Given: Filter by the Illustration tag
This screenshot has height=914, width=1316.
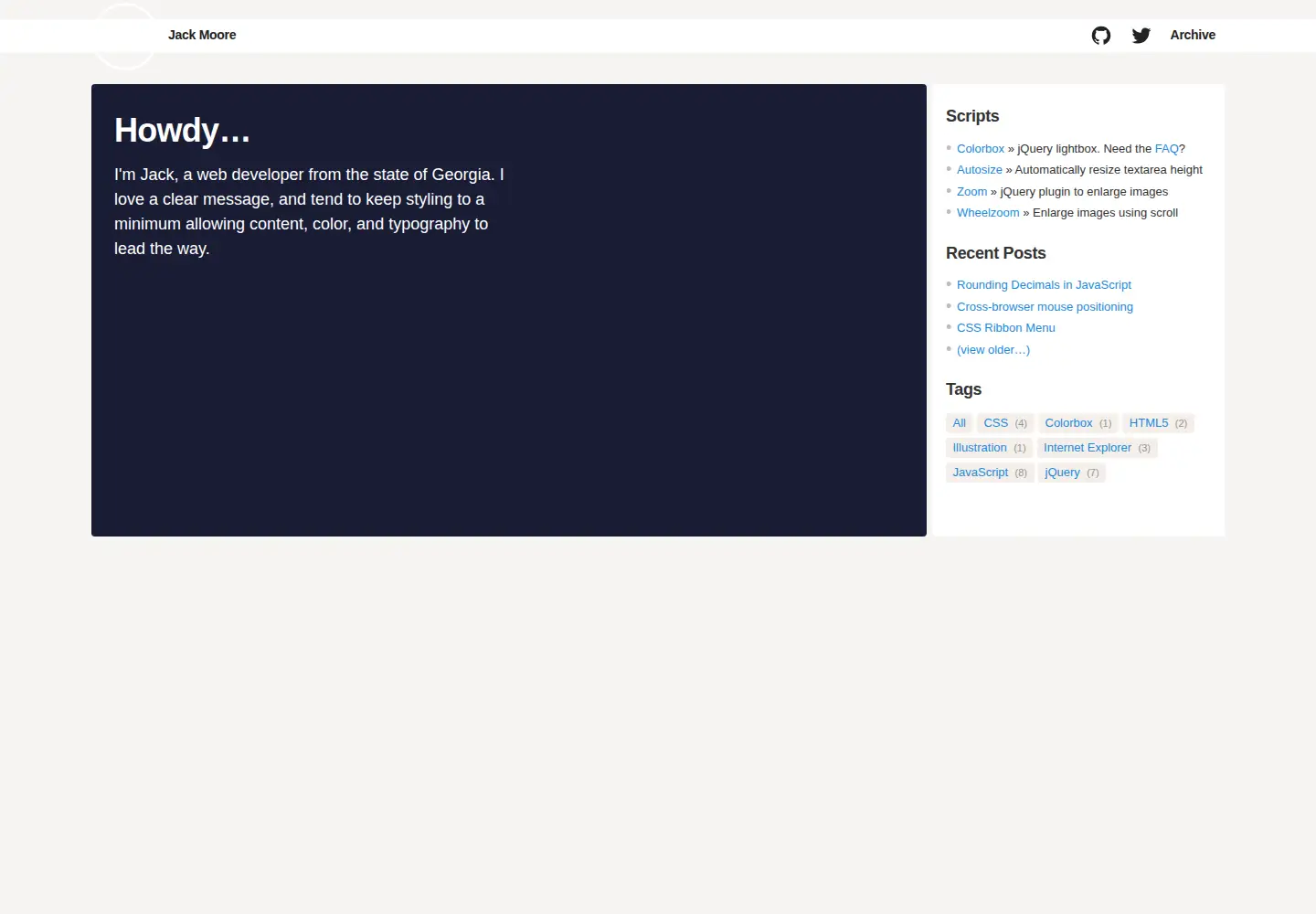Looking at the screenshot, I should click(x=989, y=448).
